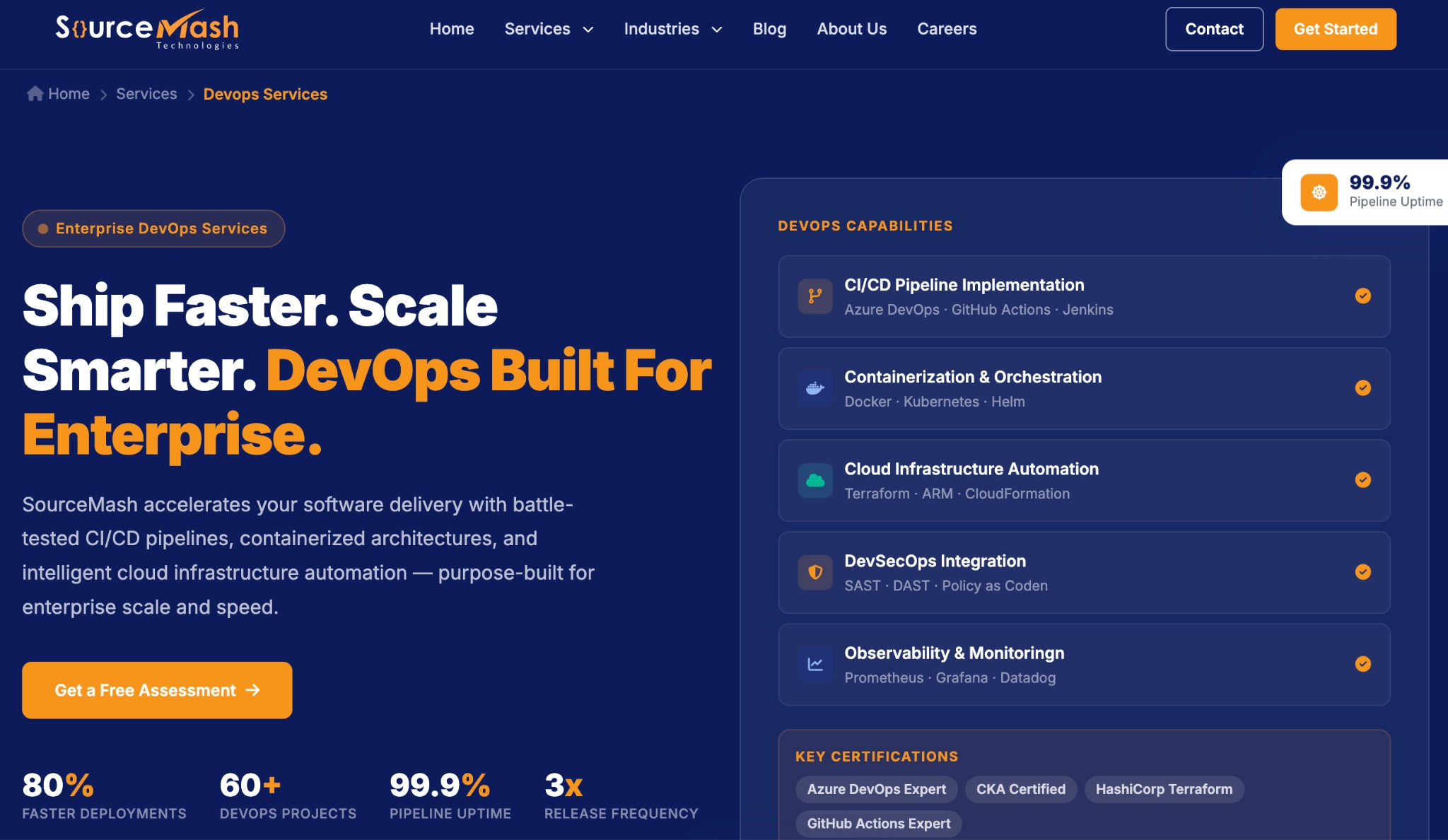Click the SourceMash Technologies logo
Viewport: 1448px width, 840px height.
(x=147, y=29)
